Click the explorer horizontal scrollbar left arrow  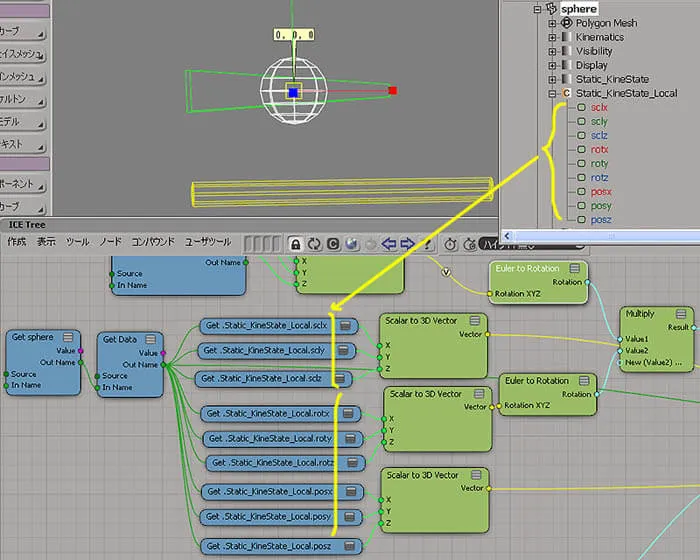pos(507,236)
